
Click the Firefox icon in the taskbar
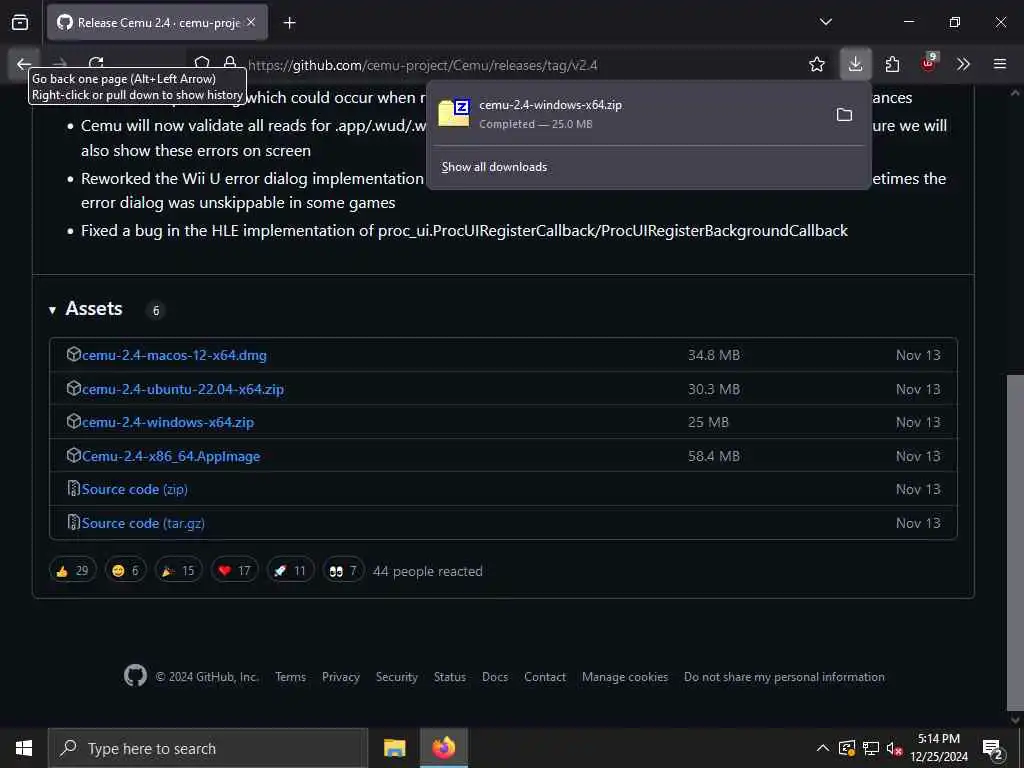(x=443, y=748)
